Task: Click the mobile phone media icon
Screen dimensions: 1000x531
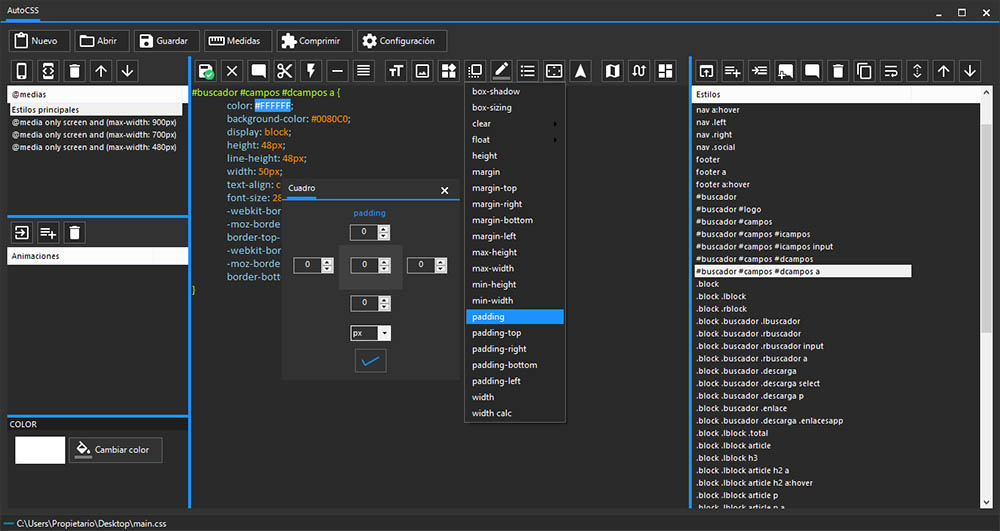Action: tap(22, 71)
